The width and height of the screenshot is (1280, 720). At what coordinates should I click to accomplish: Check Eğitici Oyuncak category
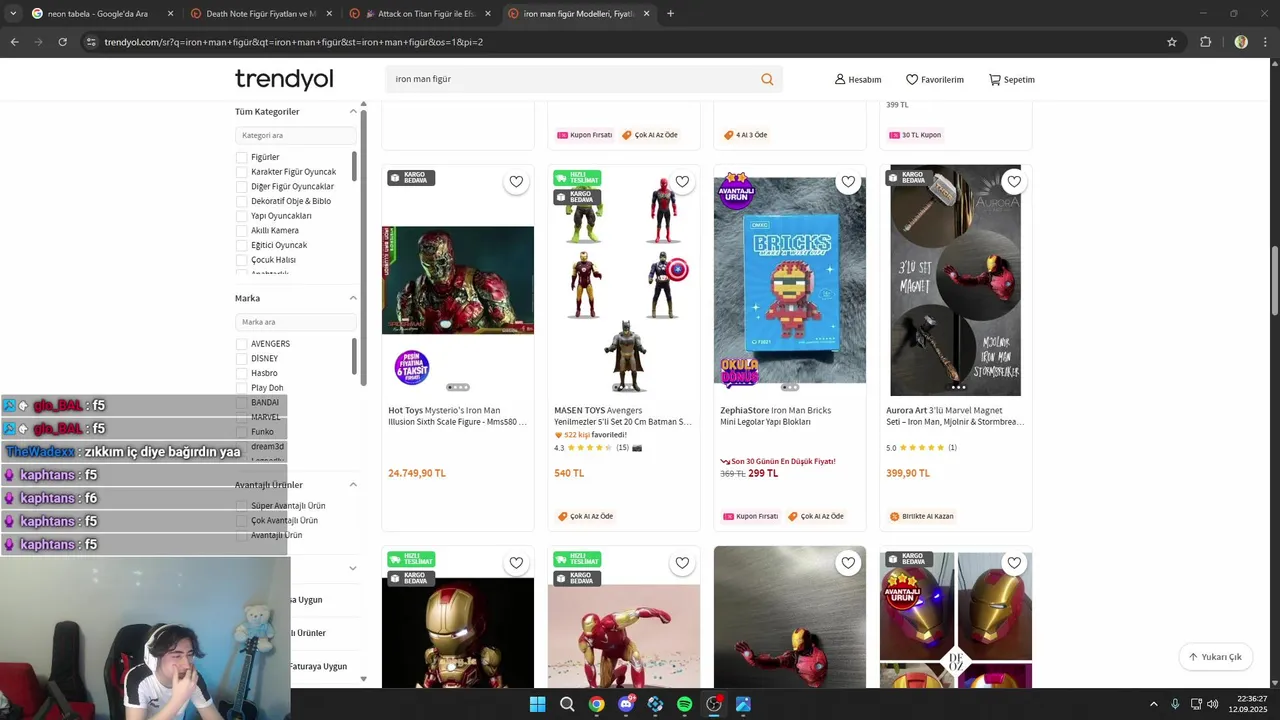tap(241, 245)
